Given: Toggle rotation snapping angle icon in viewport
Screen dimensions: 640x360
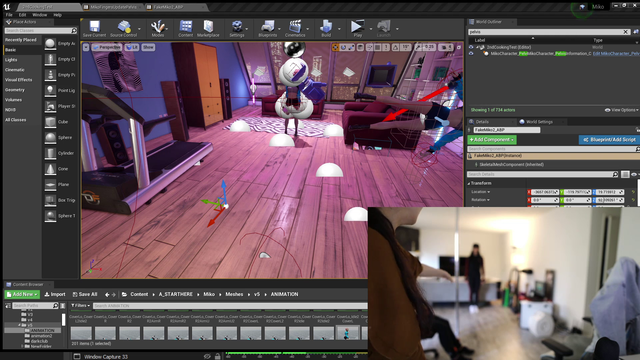Looking at the screenshot, I should tap(396, 47).
